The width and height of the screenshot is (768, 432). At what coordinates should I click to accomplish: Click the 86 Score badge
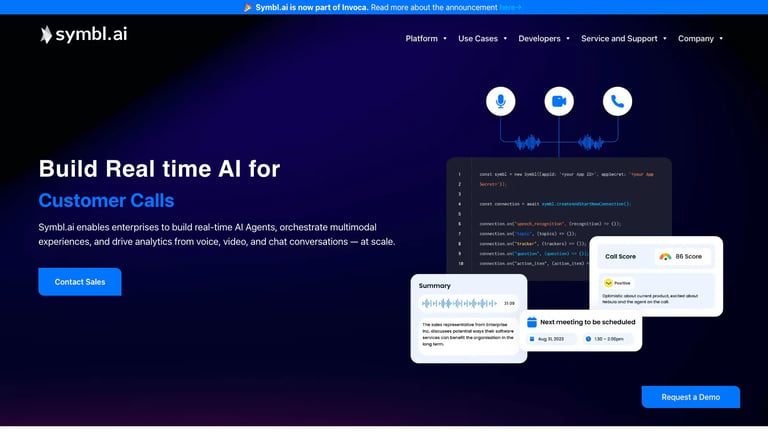point(683,257)
